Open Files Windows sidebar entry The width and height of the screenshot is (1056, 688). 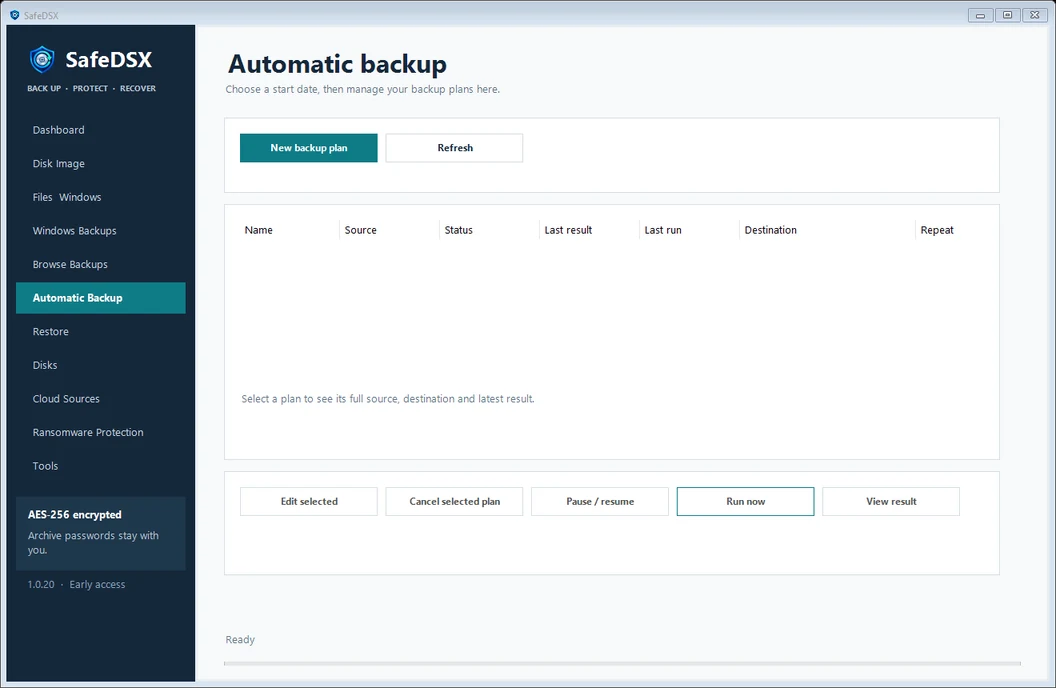click(100, 197)
